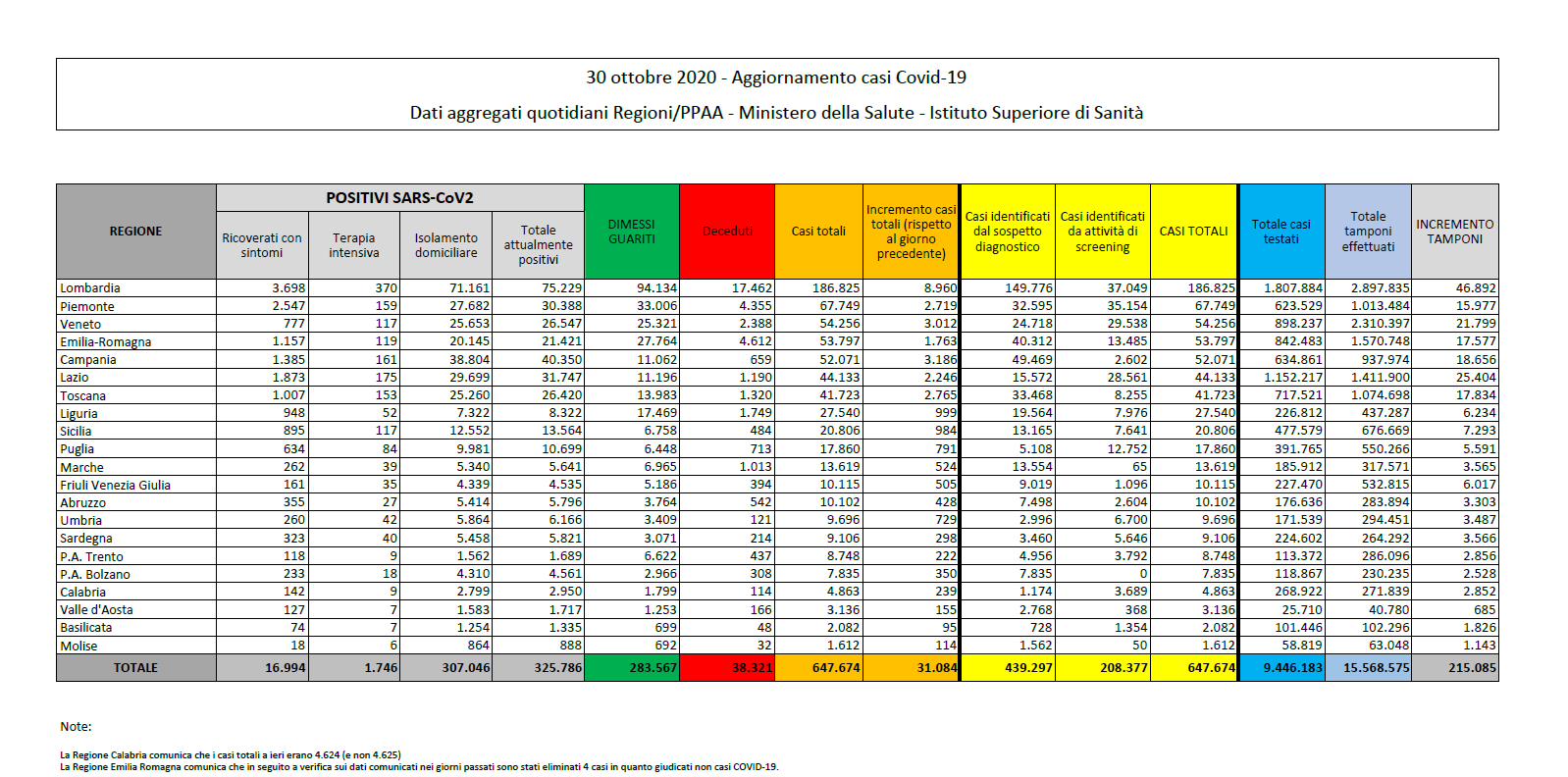The width and height of the screenshot is (1568, 777).
Task: Click Toscana incremento casi 2.765
Action: pyautogui.click(x=940, y=395)
